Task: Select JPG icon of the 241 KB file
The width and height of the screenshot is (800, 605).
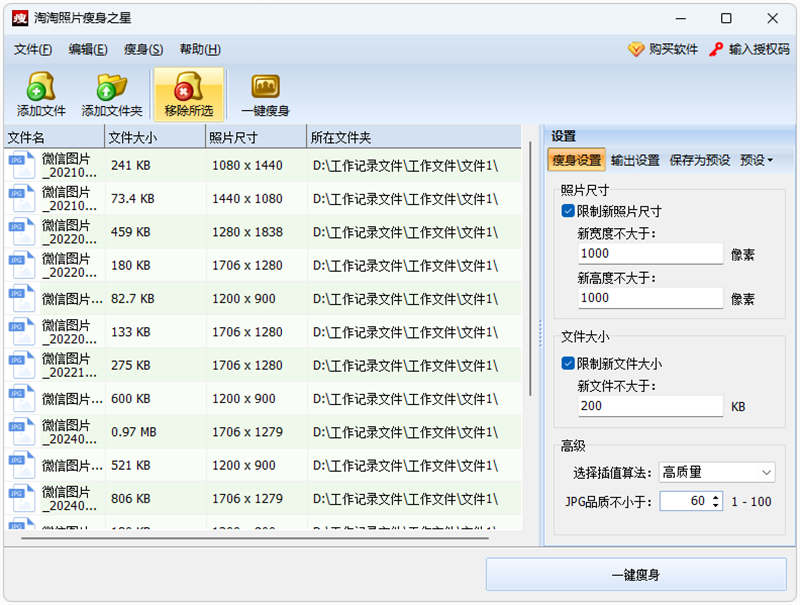Action: point(21,165)
